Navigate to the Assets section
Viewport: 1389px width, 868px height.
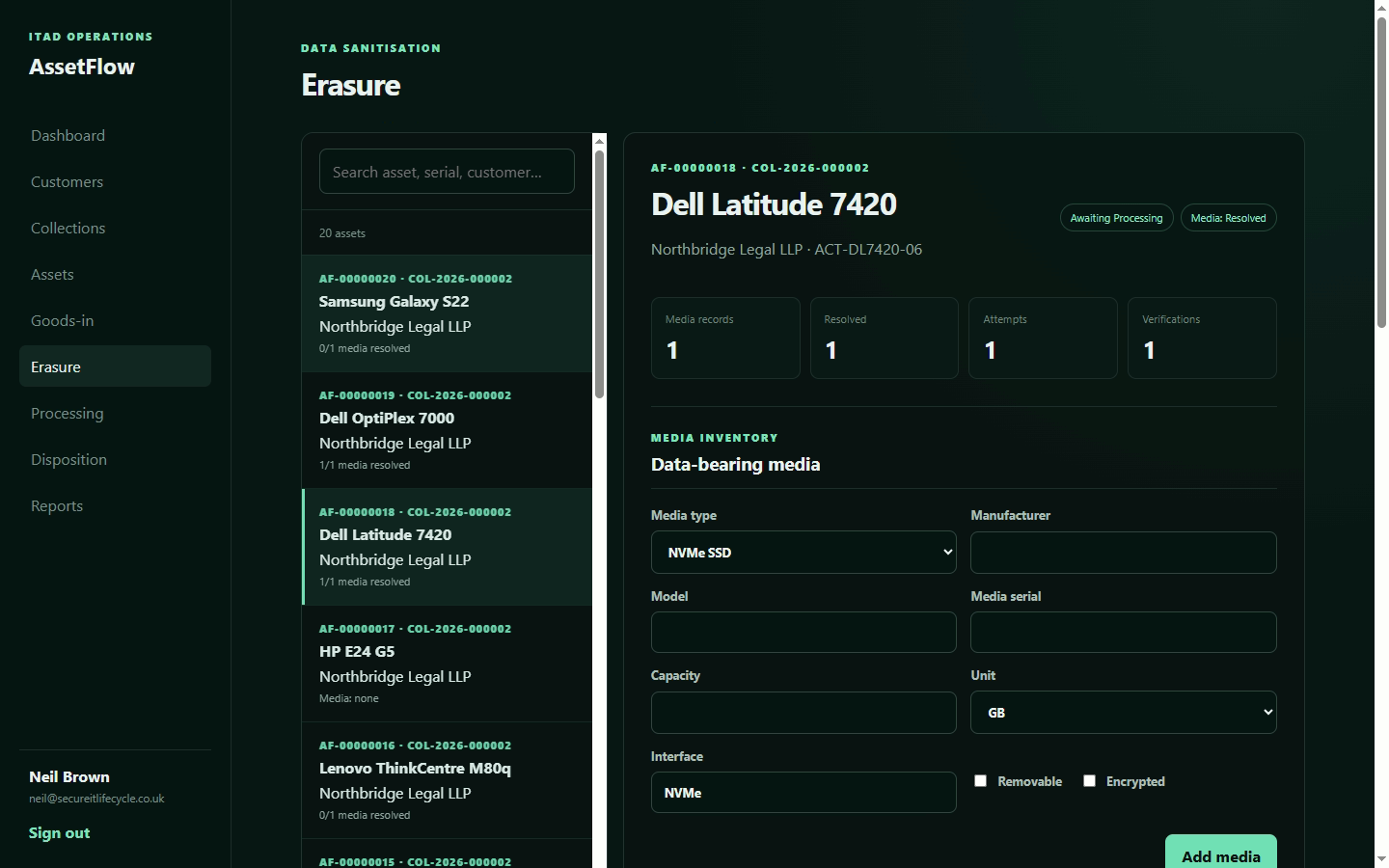[x=115, y=275]
